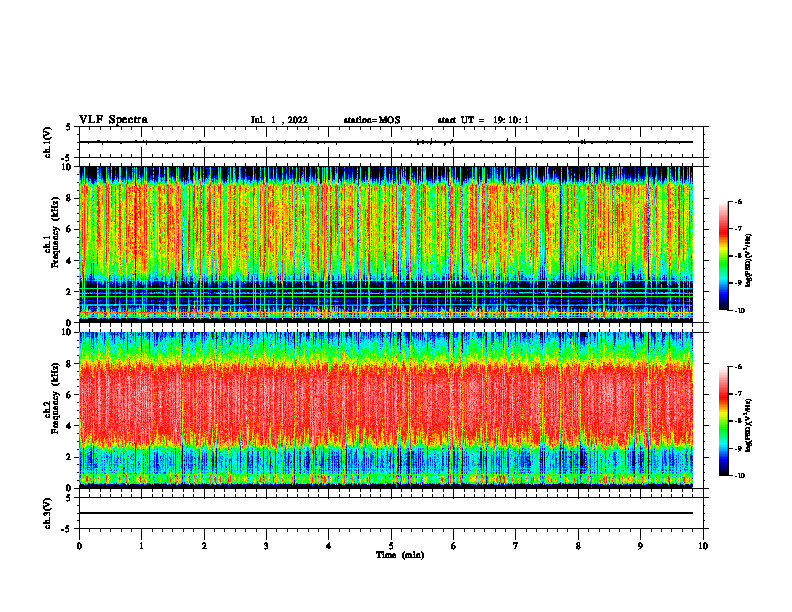The height and width of the screenshot is (612, 792).
Task: Select the date text 'Jul 1, 2022'
Action: point(279,120)
